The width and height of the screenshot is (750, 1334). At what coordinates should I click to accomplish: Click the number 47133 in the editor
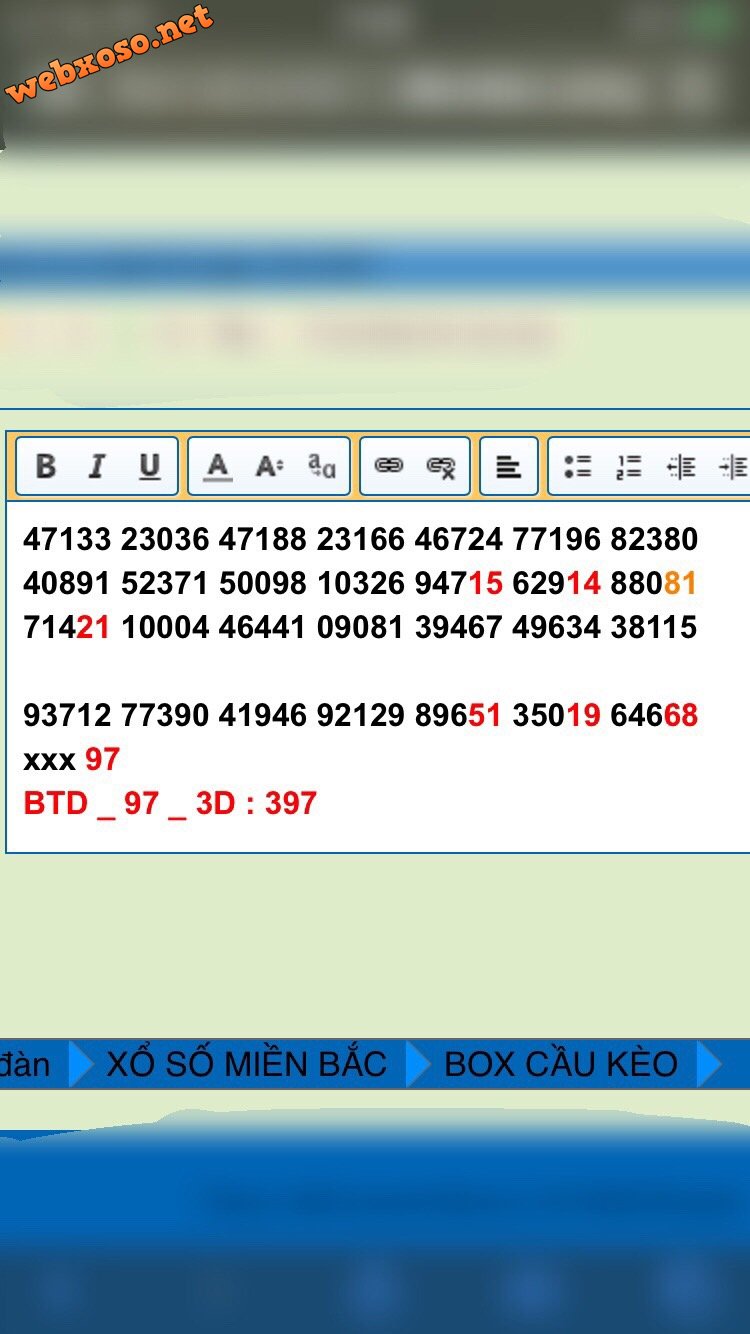pyautogui.click(x=67, y=539)
